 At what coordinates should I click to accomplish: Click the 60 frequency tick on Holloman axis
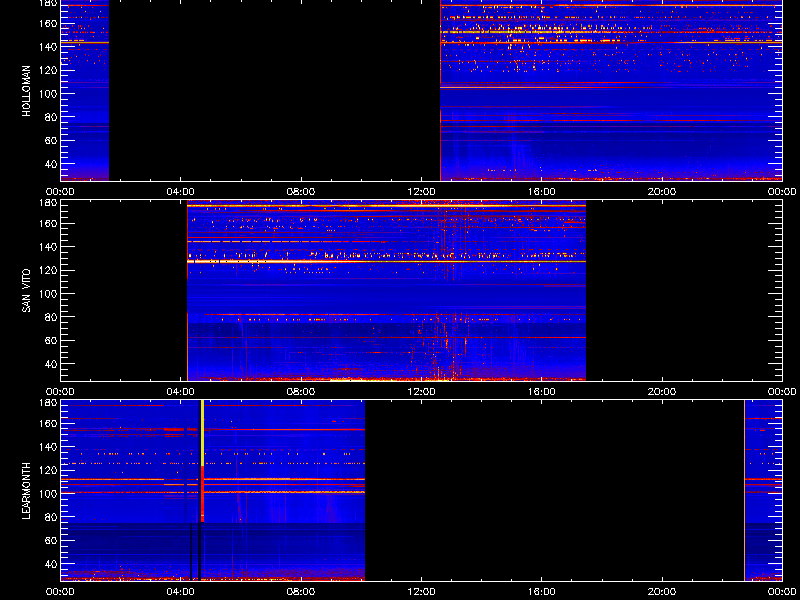51,140
